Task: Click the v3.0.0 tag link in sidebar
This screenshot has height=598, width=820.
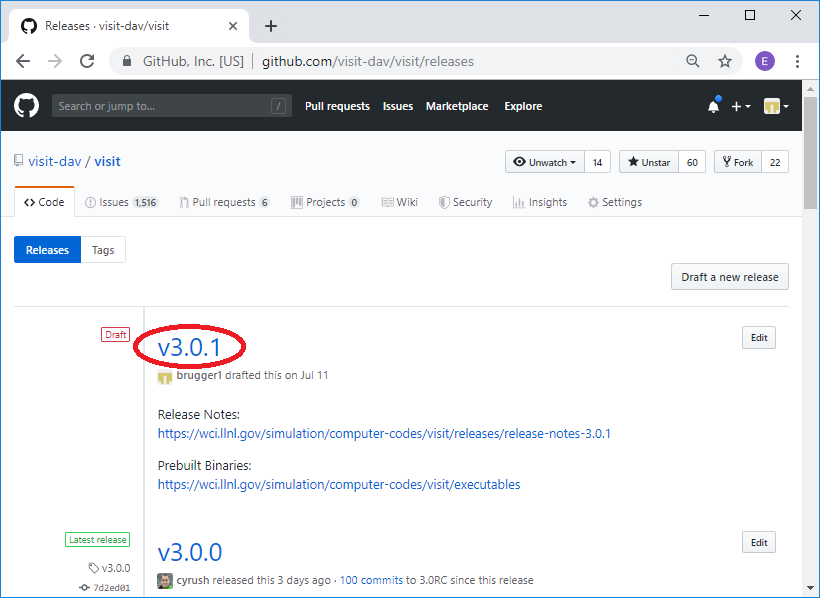Action: [110, 568]
